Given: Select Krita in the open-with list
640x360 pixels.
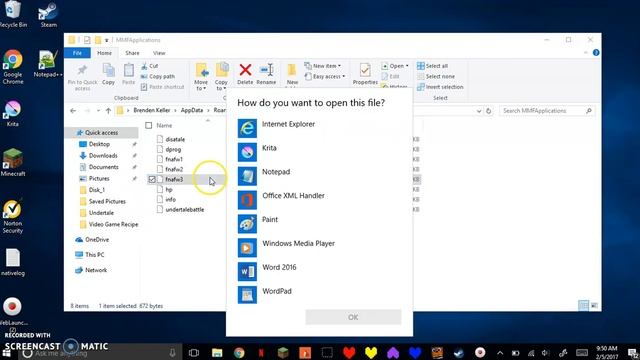Looking at the screenshot, I should pyautogui.click(x=319, y=152).
